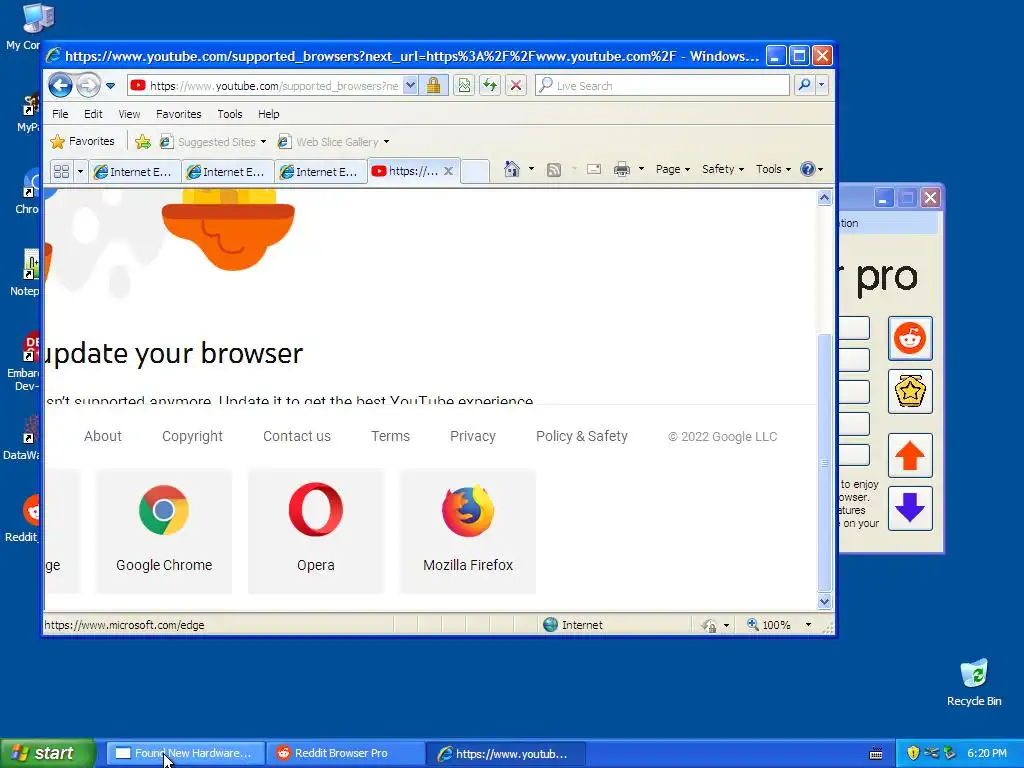Open the Privacy link
Screen dimensions: 1024x768
(473, 436)
